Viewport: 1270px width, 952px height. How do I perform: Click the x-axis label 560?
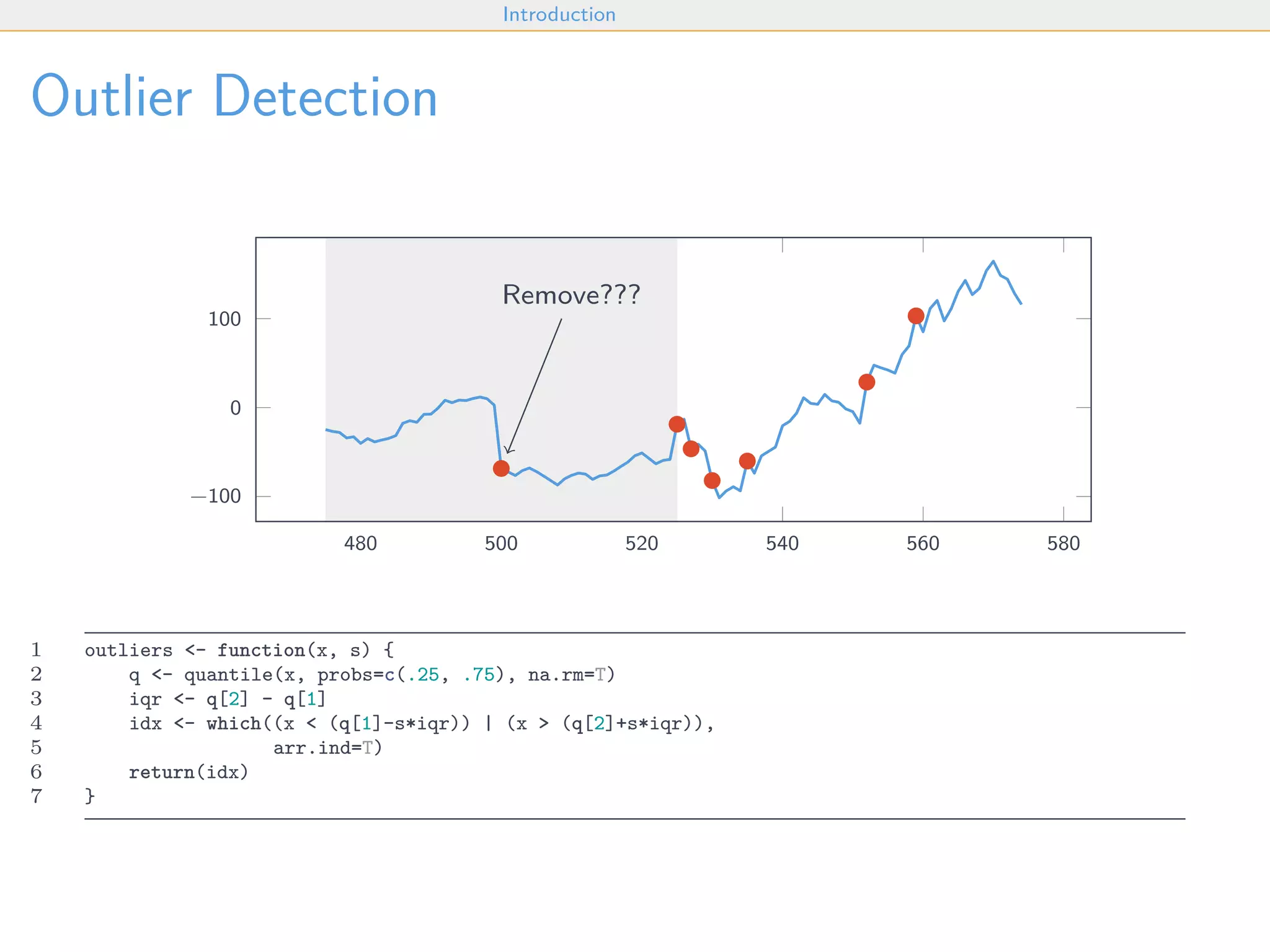[923, 544]
